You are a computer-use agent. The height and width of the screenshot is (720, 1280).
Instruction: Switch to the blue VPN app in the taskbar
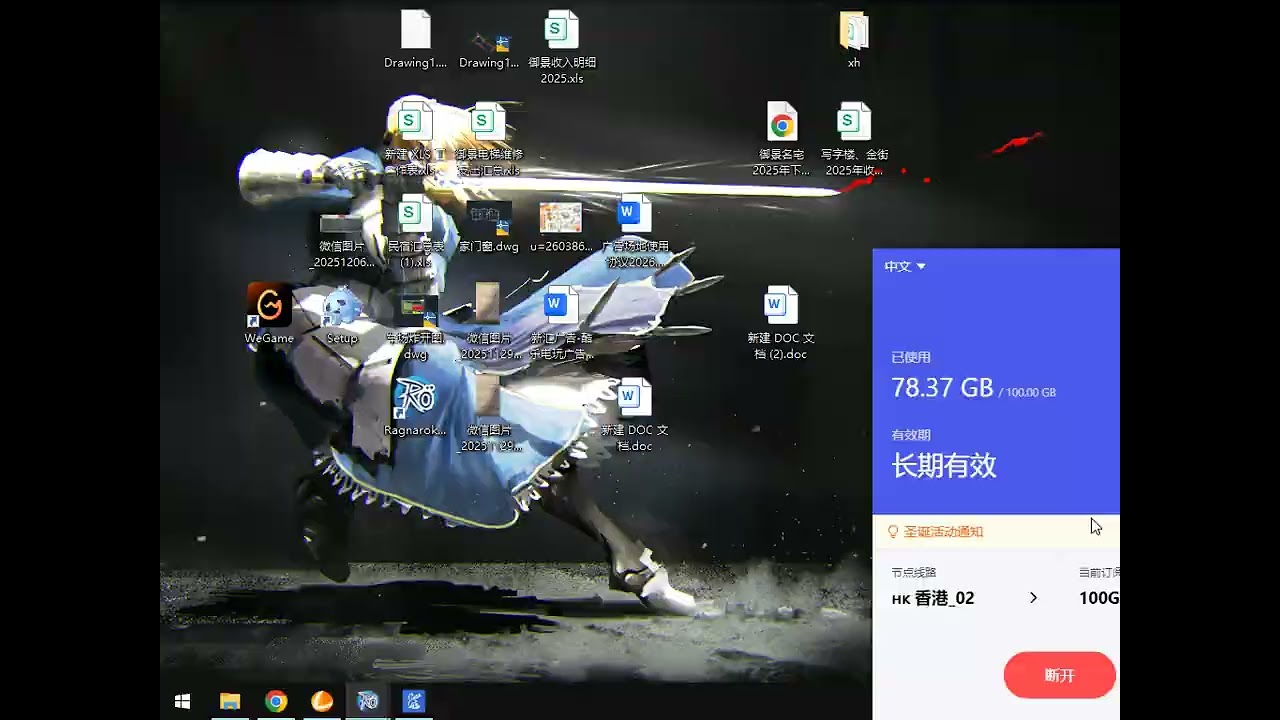pos(414,702)
